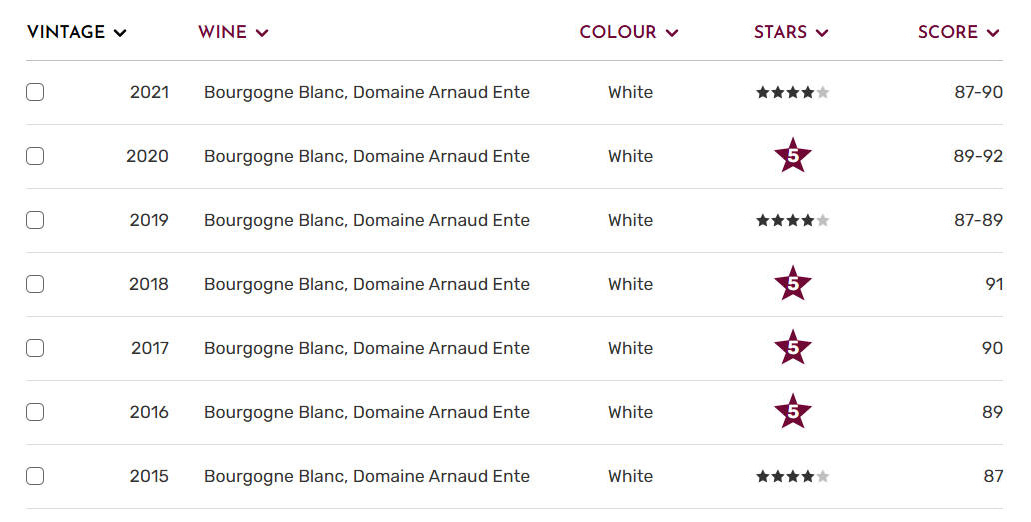1031x522 pixels.
Task: Click the 5-star badge for vintage 2016
Action: click(793, 412)
